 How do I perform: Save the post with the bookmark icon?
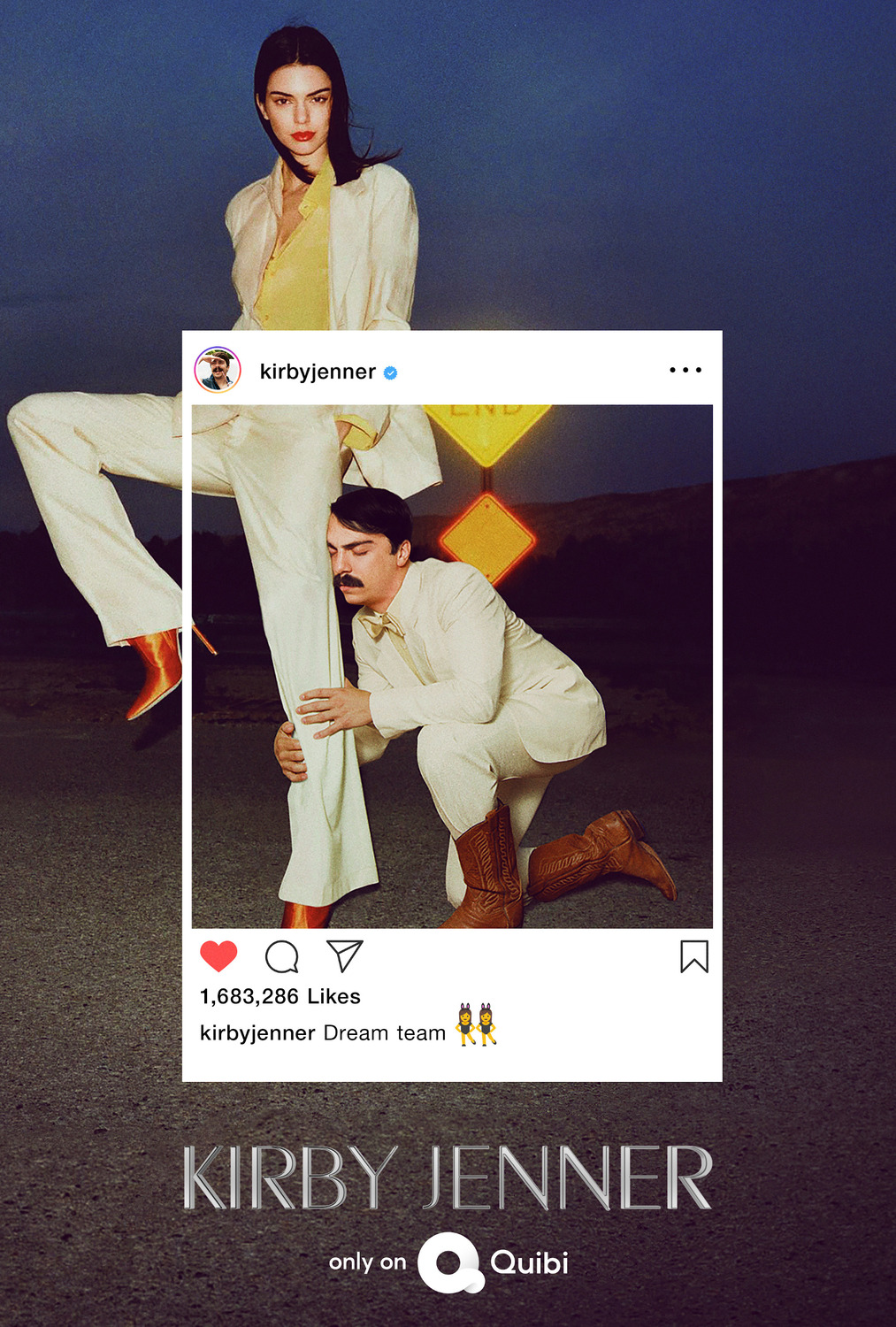(694, 956)
